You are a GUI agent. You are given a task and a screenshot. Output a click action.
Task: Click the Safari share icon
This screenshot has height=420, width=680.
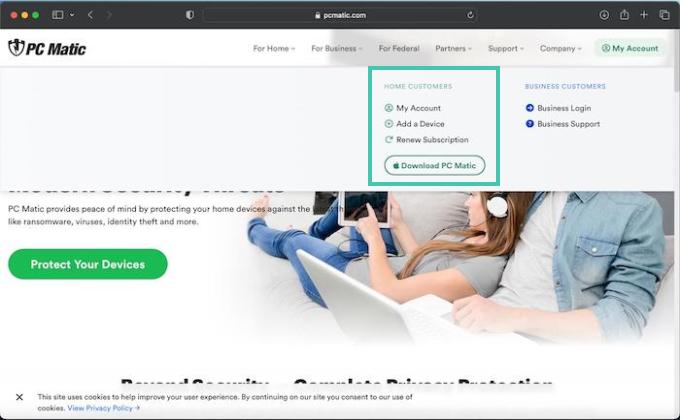[x=624, y=15]
